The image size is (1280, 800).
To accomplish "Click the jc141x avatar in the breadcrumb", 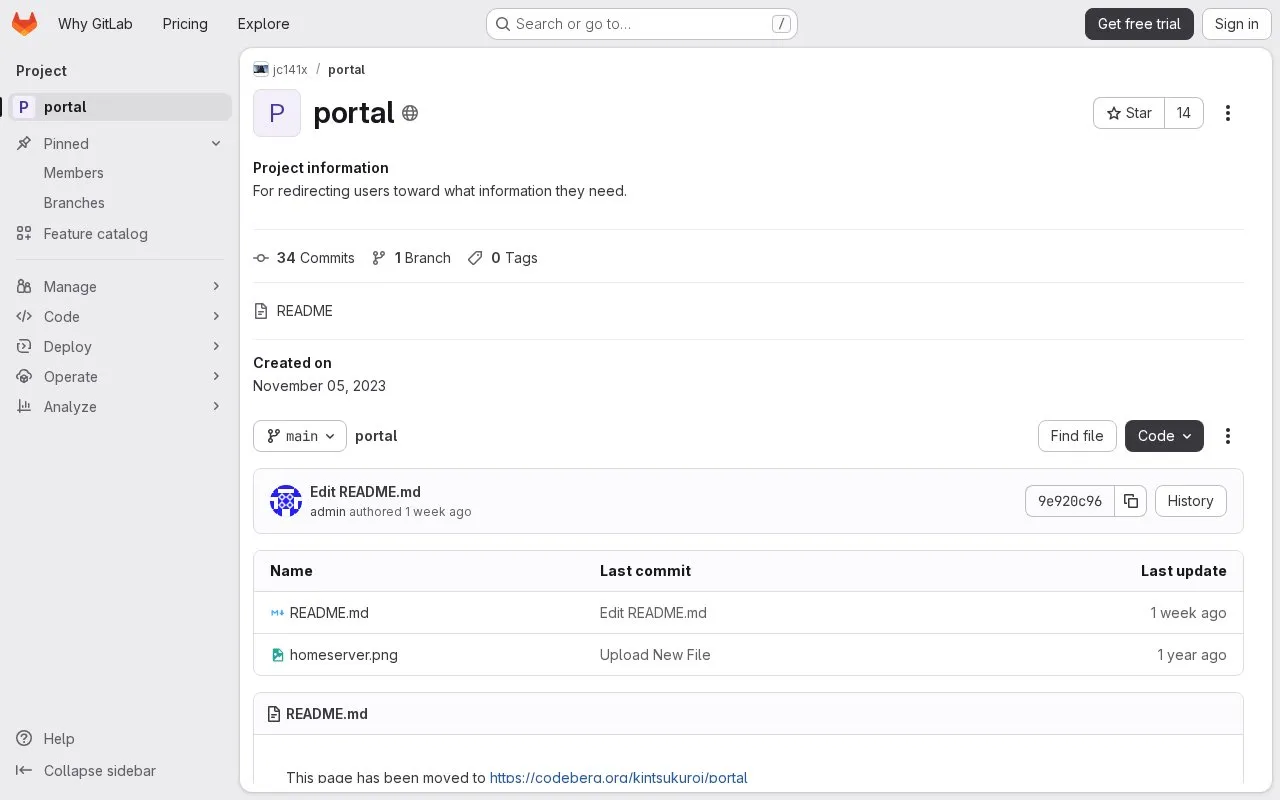I will [x=261, y=69].
